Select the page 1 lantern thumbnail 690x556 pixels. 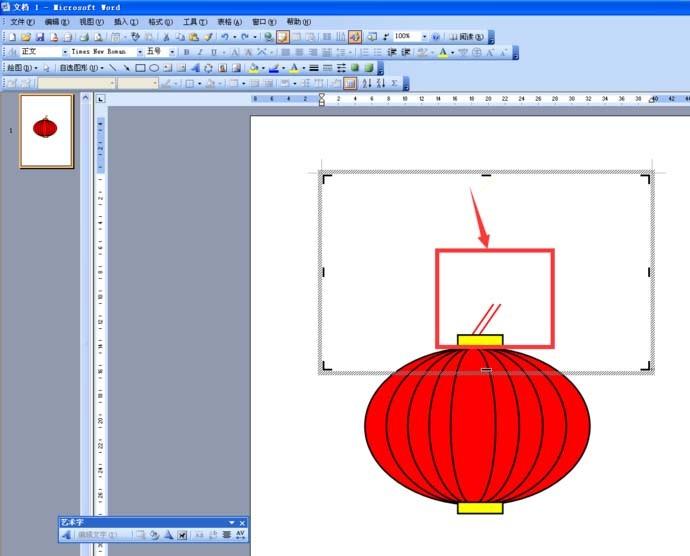[46, 130]
